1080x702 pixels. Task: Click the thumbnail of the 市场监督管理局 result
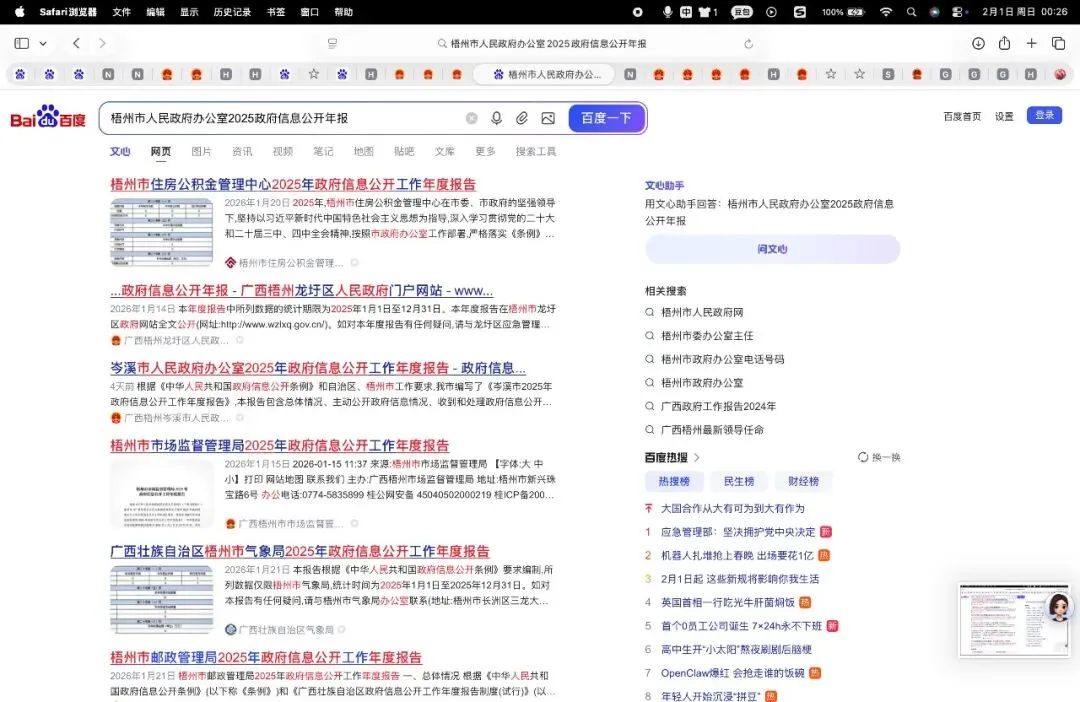point(162,493)
